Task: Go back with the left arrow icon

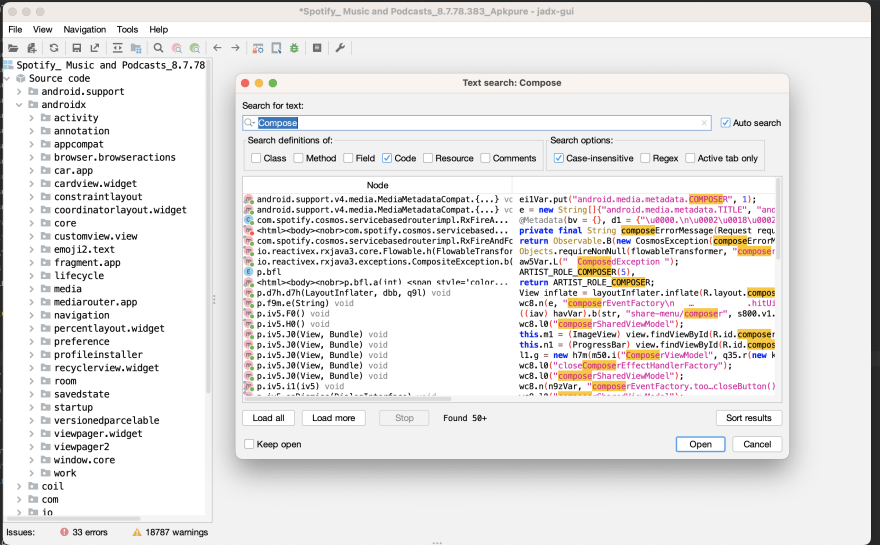Action: pos(217,48)
